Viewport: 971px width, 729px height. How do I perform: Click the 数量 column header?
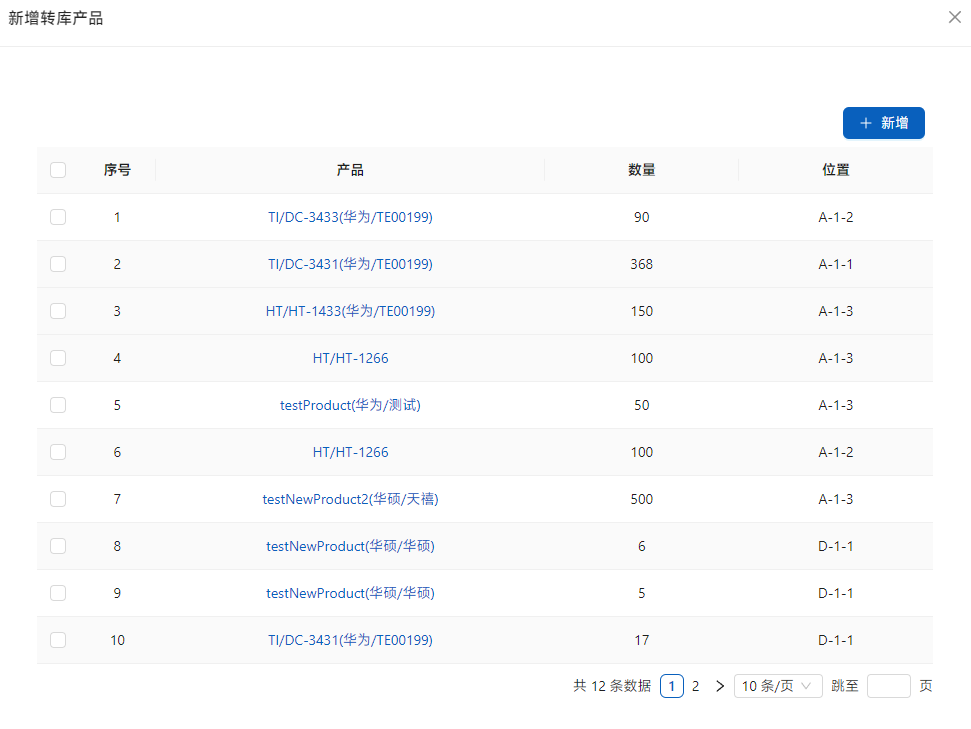641,170
